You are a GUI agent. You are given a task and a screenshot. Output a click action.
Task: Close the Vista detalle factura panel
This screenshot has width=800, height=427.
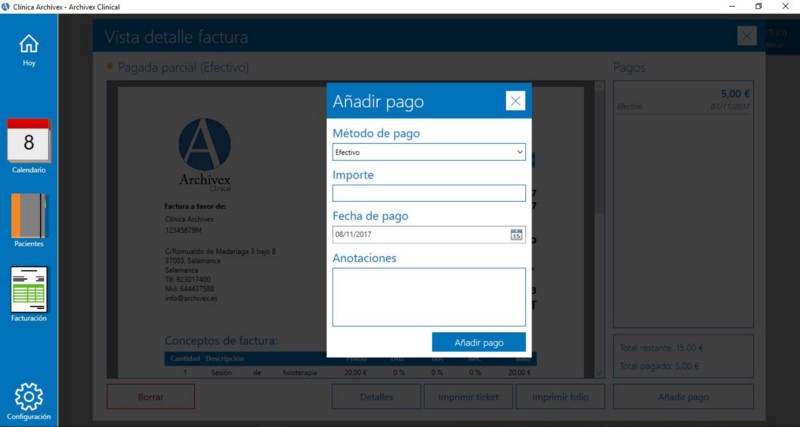click(x=746, y=36)
